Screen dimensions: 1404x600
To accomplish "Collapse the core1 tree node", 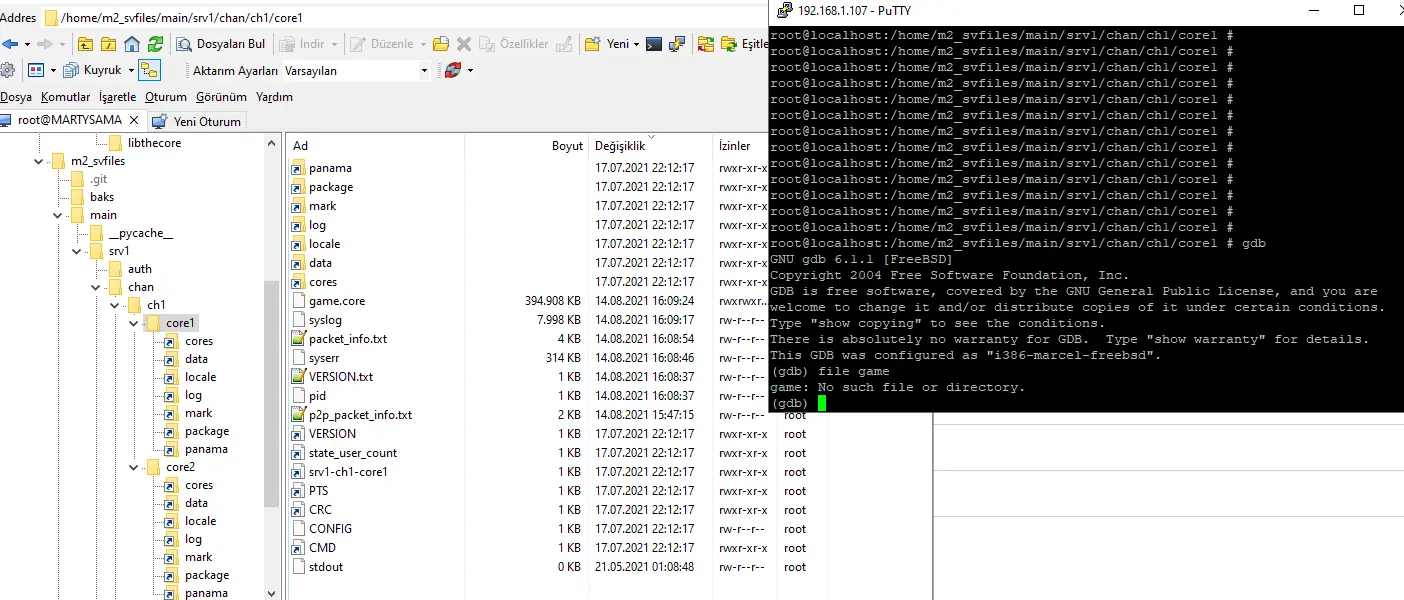I will 134,323.
